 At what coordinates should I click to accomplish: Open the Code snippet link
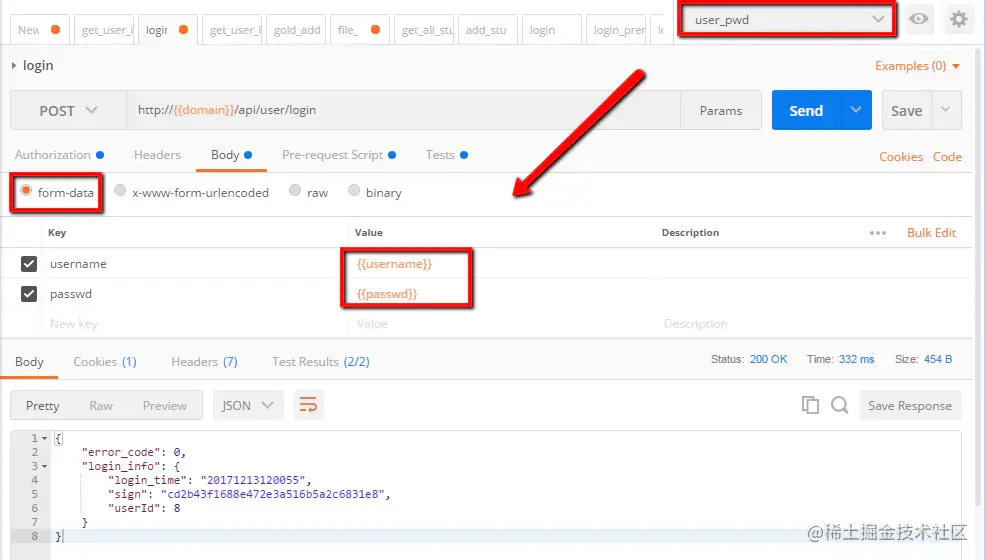(x=947, y=156)
